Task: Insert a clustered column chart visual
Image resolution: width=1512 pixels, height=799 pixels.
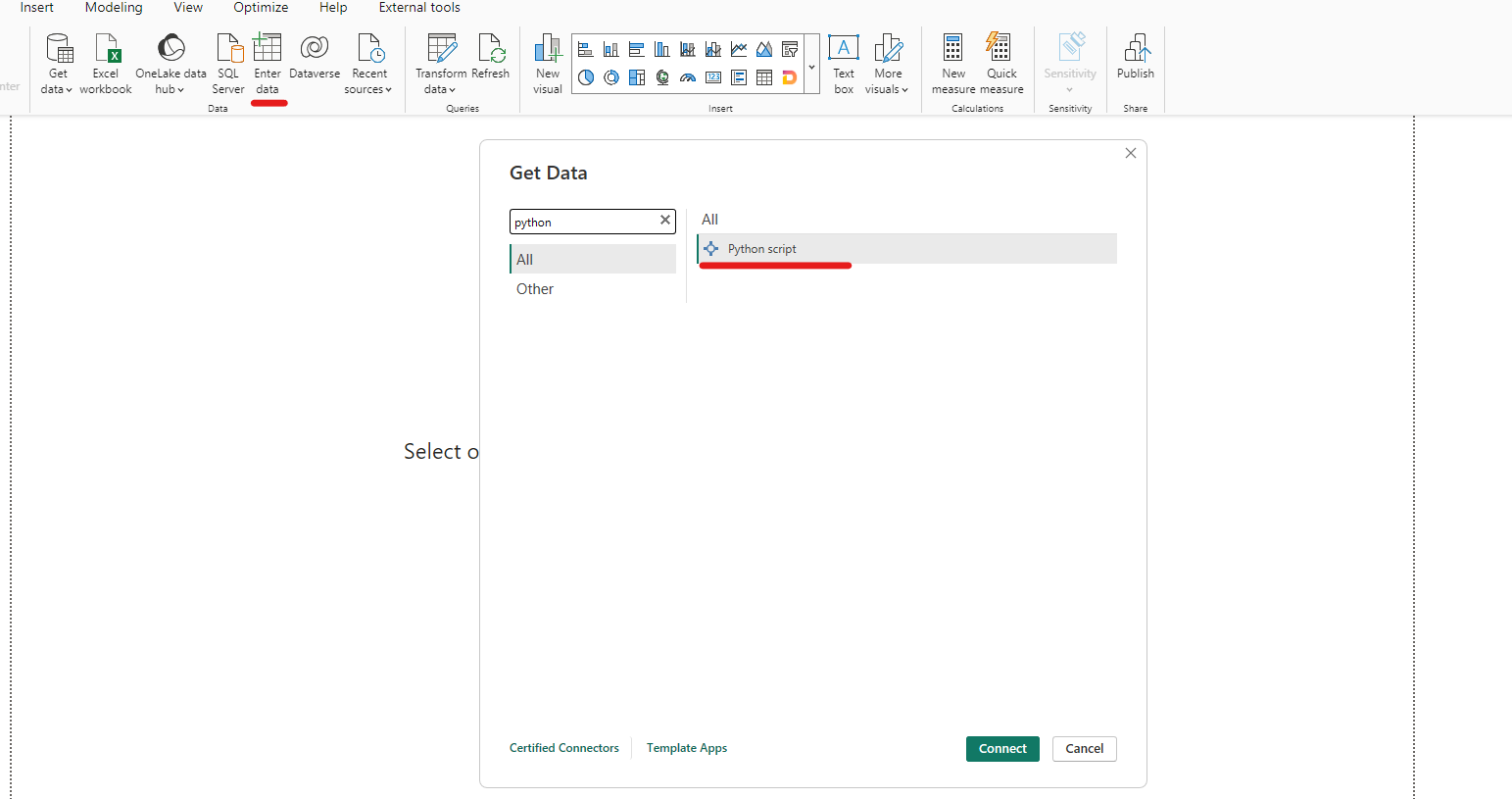Action: pos(662,49)
